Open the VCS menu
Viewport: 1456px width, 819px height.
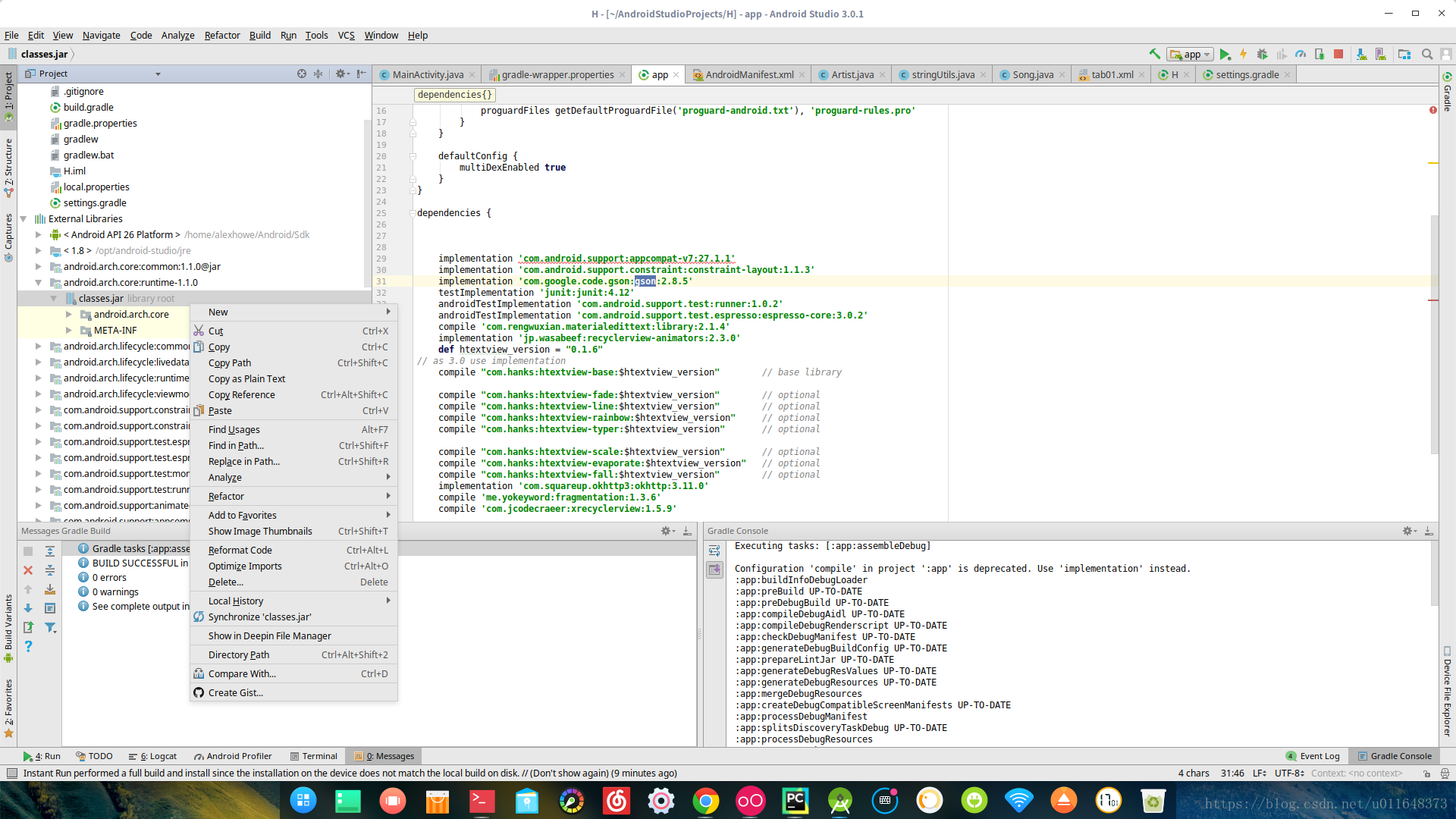tap(346, 35)
